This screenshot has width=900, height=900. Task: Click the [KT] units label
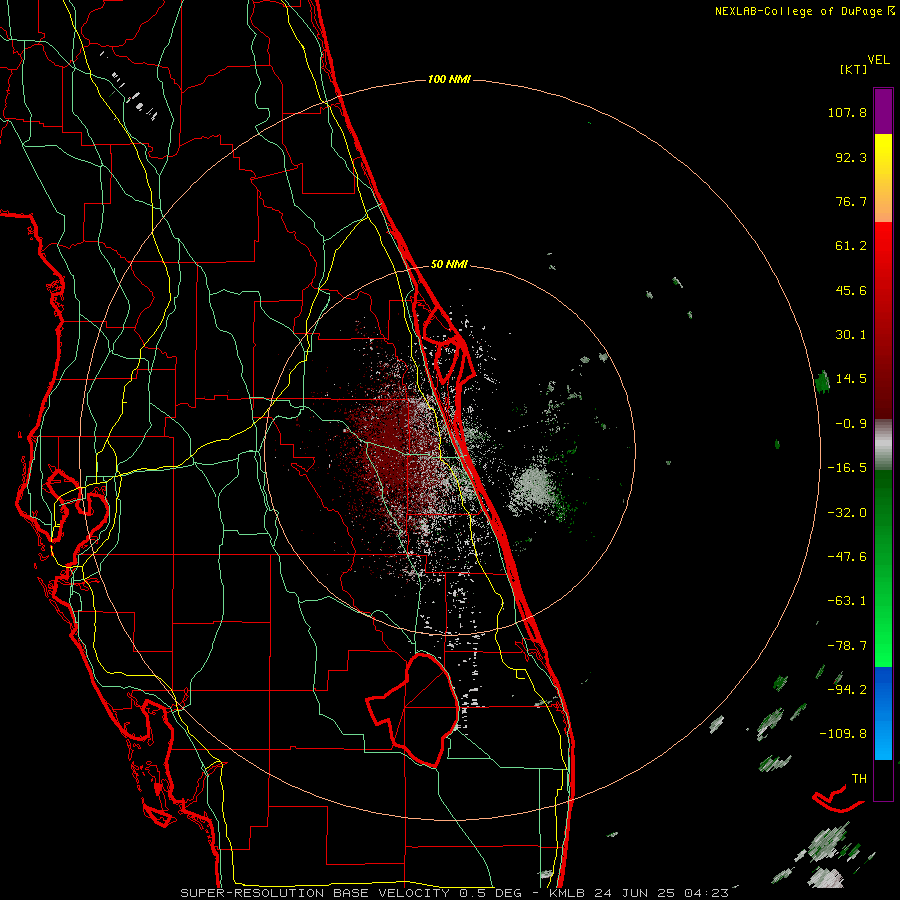pyautogui.click(x=854, y=70)
